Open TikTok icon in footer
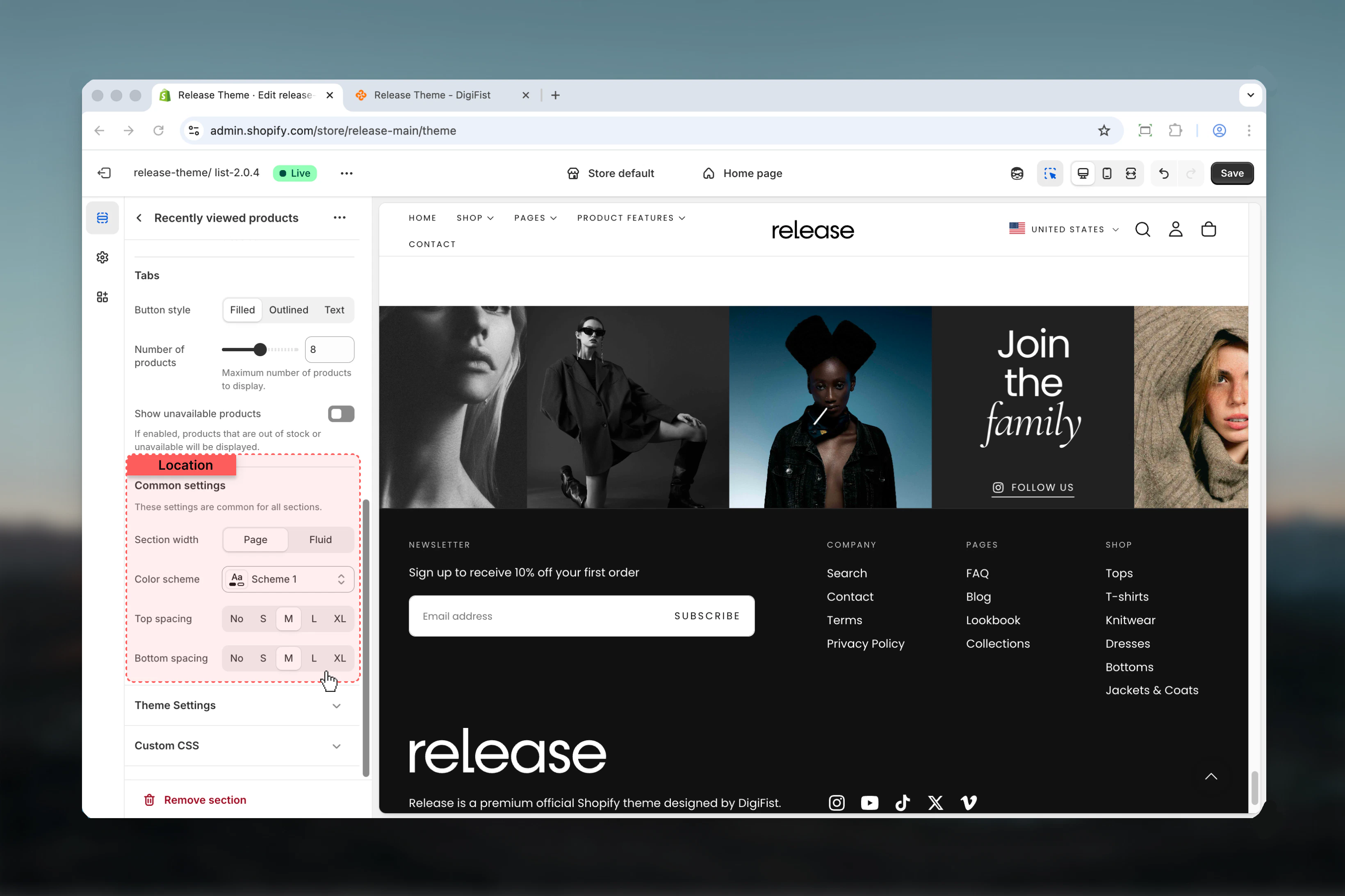This screenshot has width=1345, height=896. coord(903,803)
